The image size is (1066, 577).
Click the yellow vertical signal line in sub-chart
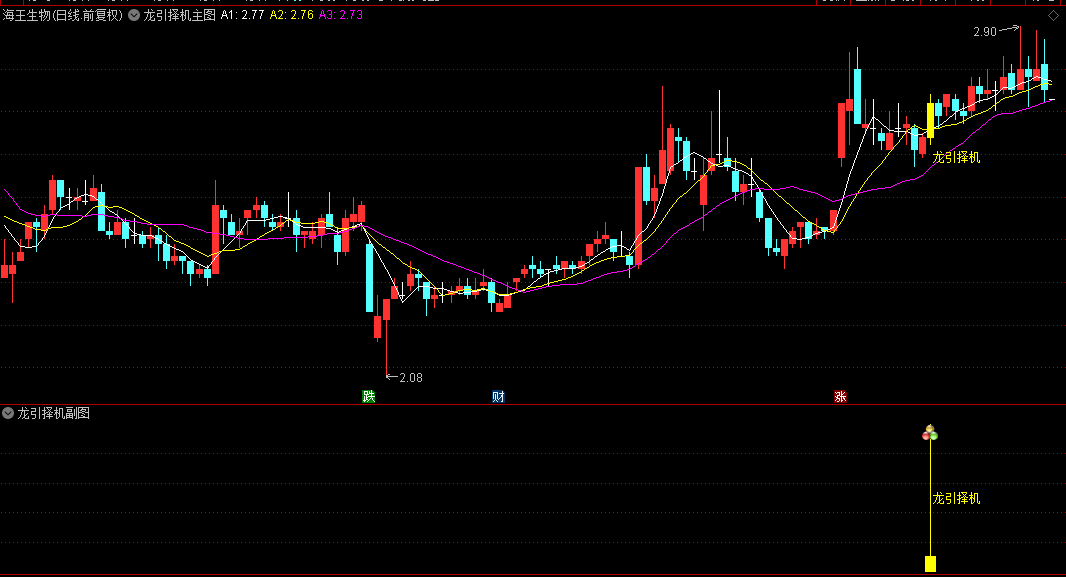(x=931, y=498)
